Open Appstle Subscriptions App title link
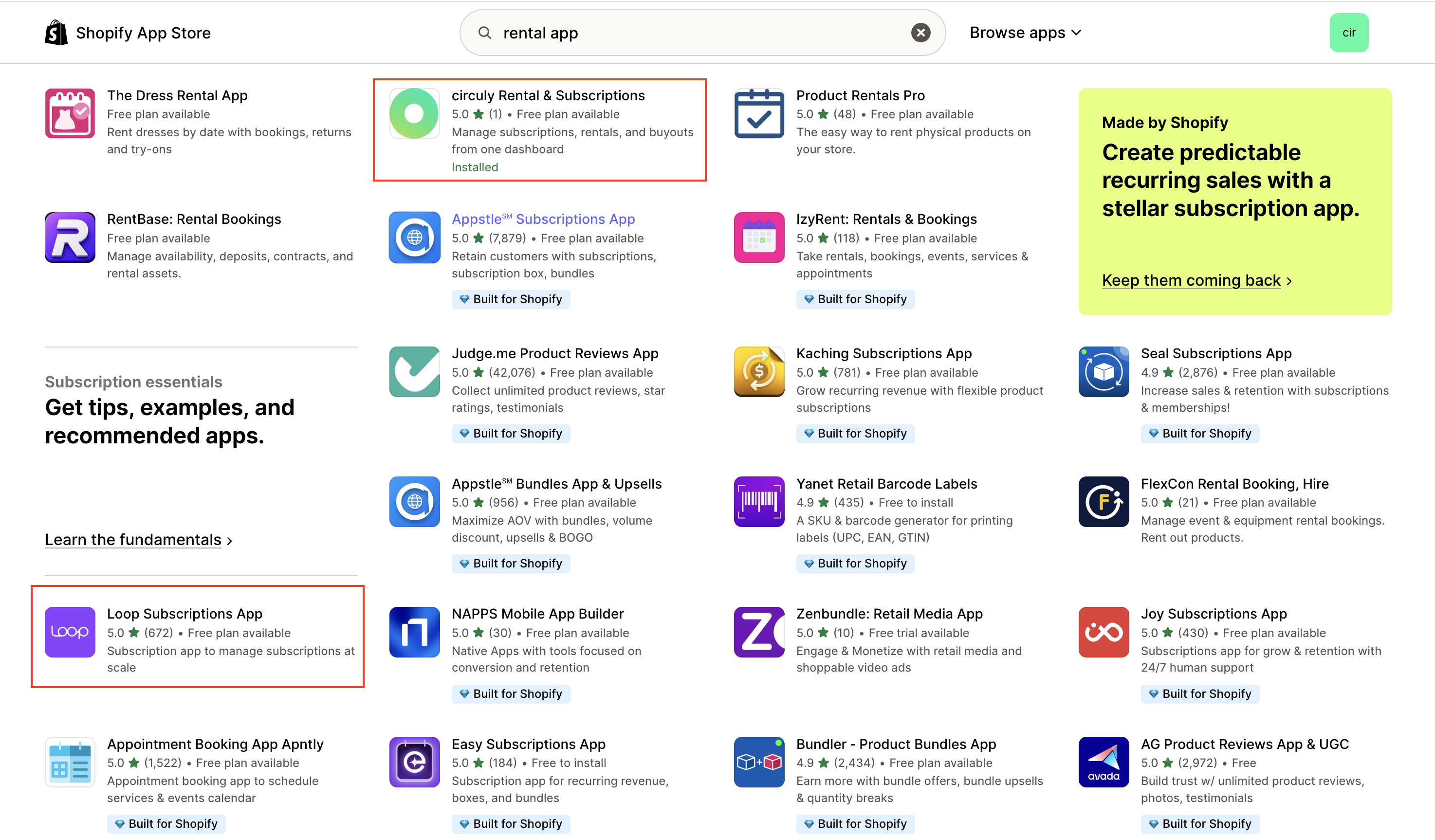1435x840 pixels. click(x=543, y=219)
